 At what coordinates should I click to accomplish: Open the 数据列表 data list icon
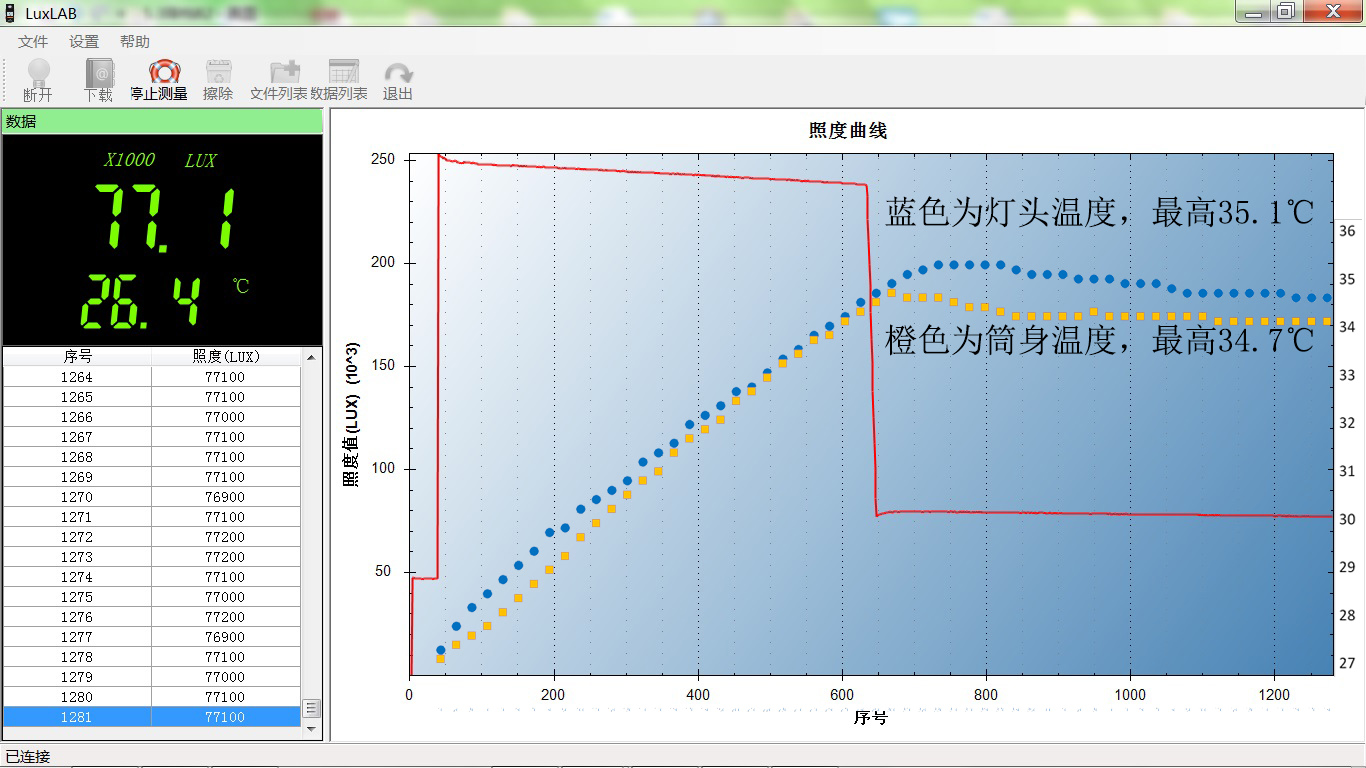point(339,80)
